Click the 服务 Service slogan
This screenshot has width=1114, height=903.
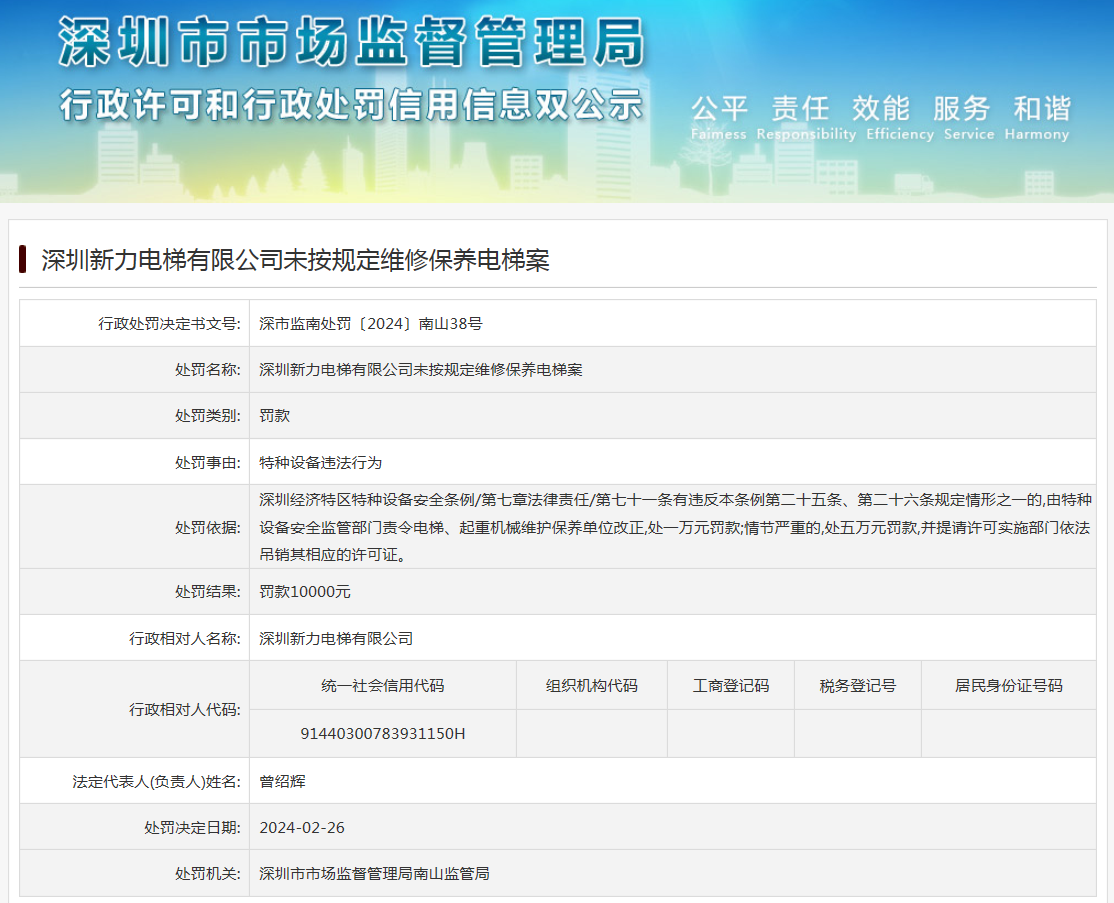(x=968, y=117)
